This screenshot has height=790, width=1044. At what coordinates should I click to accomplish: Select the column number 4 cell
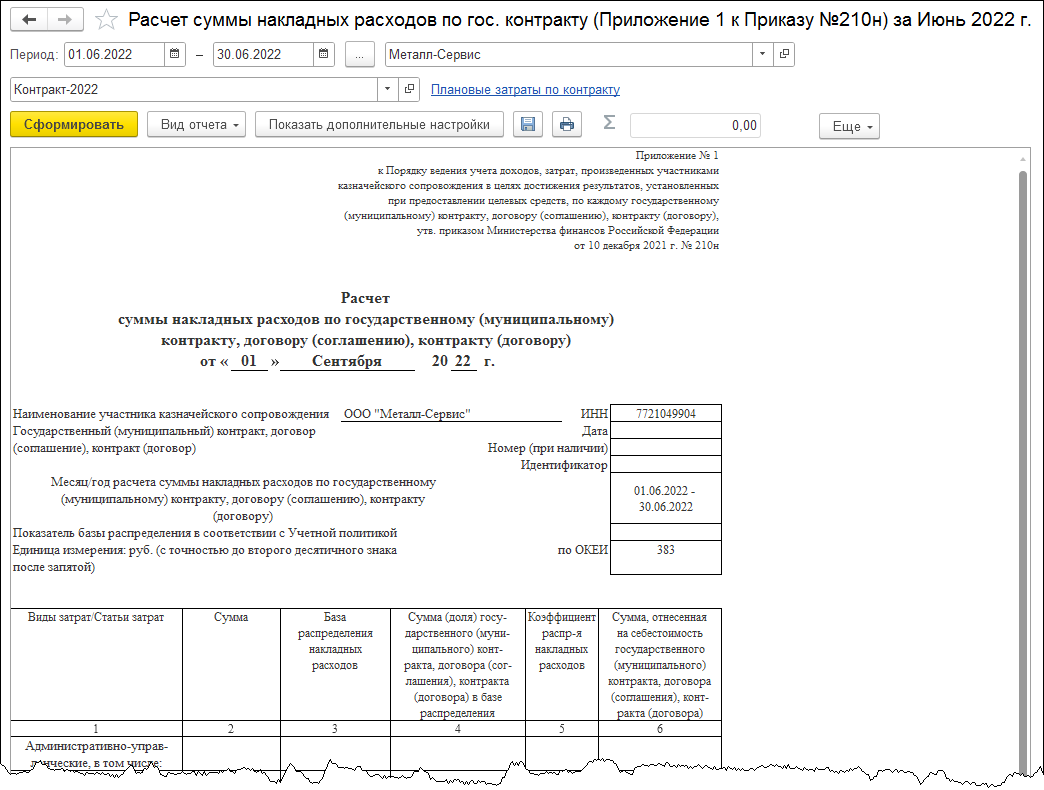[457, 729]
